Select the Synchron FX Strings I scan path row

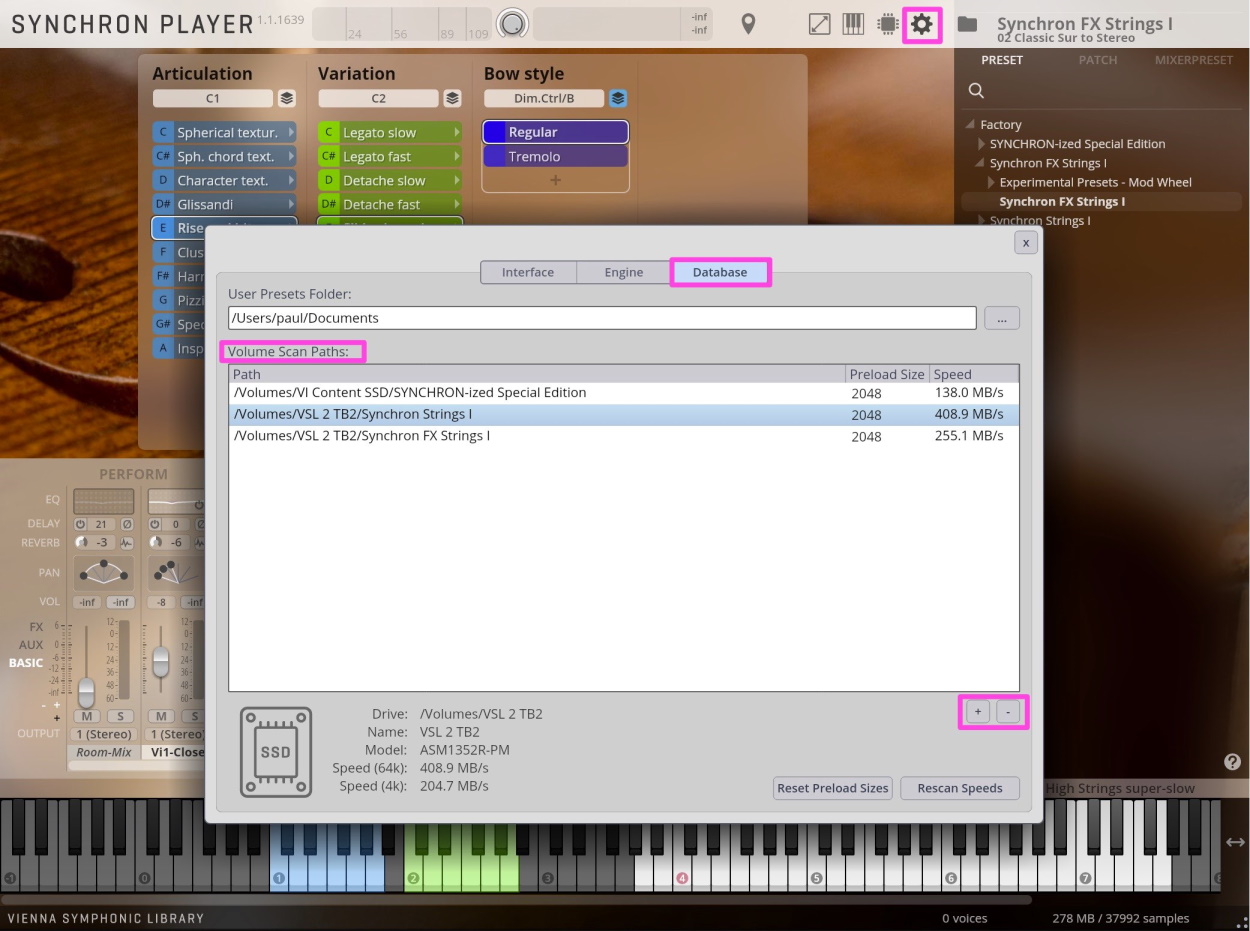[623, 436]
